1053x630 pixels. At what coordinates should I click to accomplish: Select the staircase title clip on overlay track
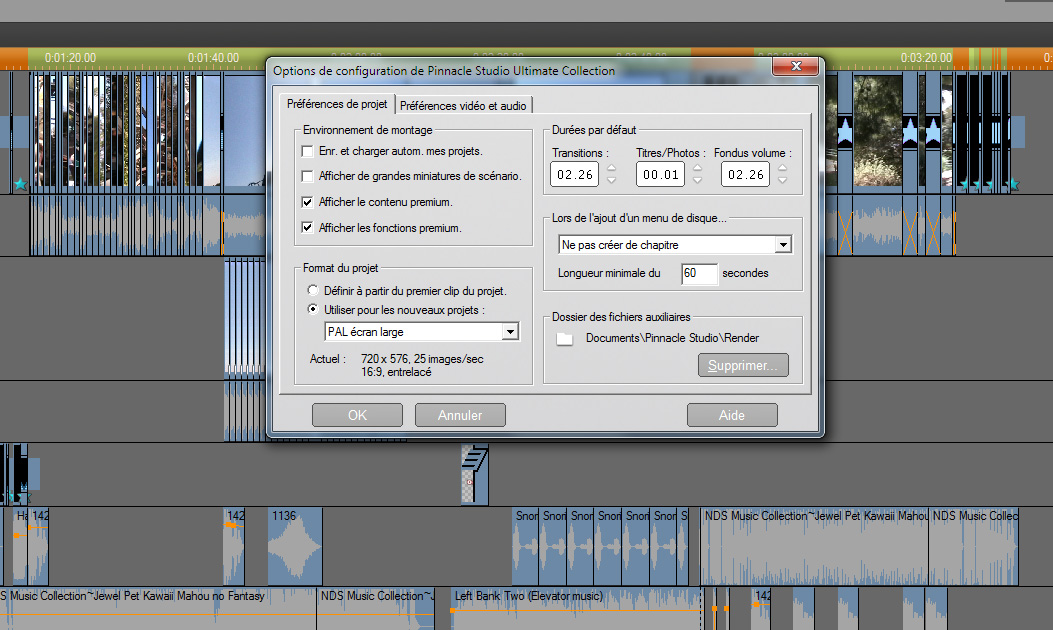pyautogui.click(x=475, y=474)
